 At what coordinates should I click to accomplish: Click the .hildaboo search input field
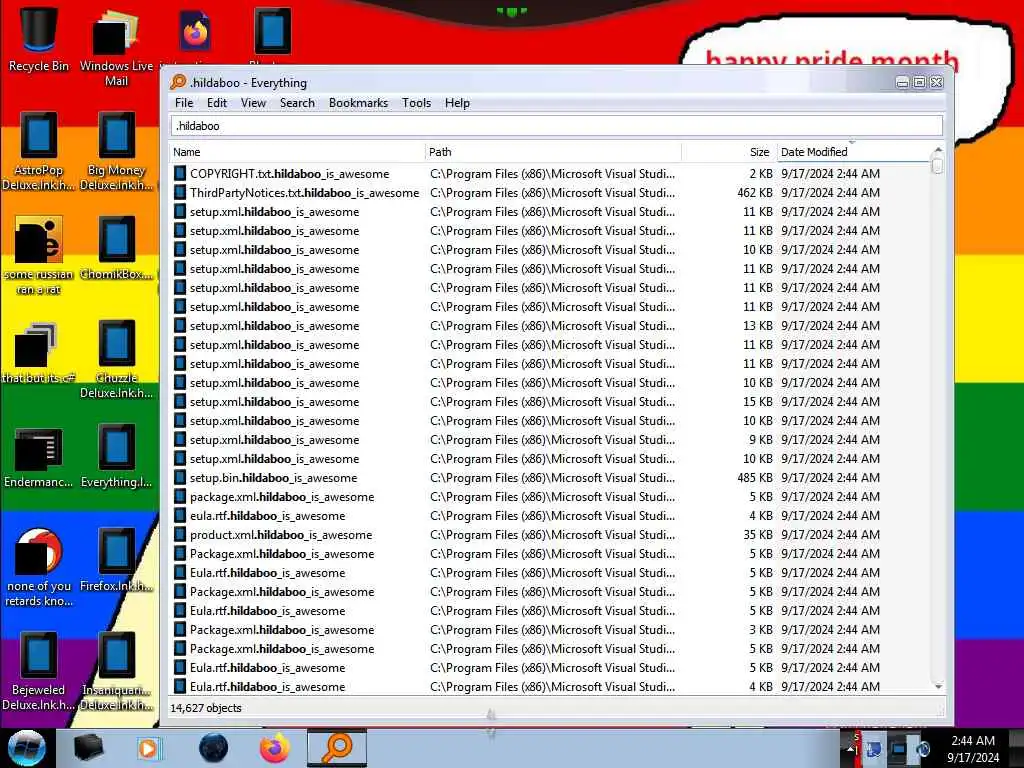point(556,126)
